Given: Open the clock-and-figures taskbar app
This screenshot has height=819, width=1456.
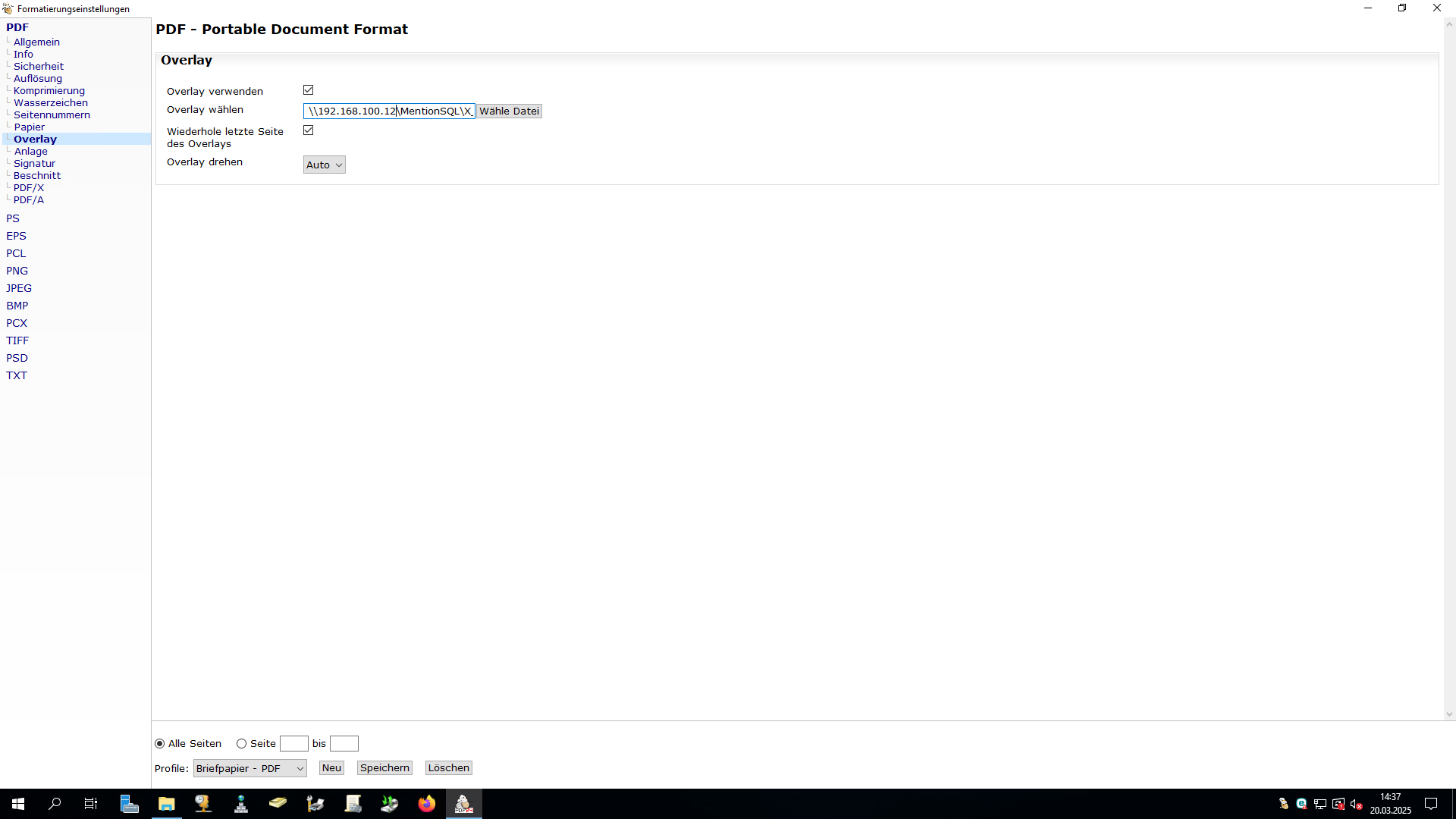Looking at the screenshot, I should tap(203, 804).
